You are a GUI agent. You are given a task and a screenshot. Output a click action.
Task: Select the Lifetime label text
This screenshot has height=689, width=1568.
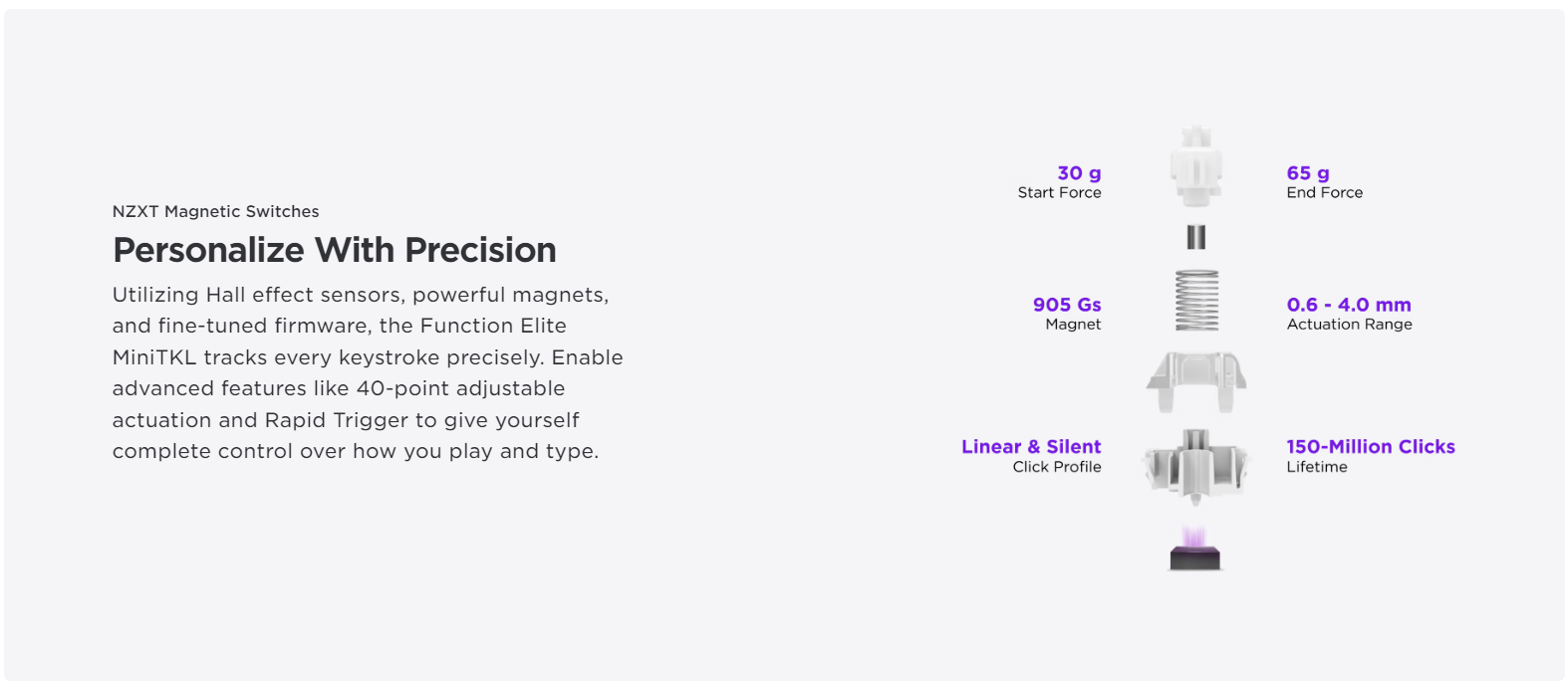pos(1317,467)
